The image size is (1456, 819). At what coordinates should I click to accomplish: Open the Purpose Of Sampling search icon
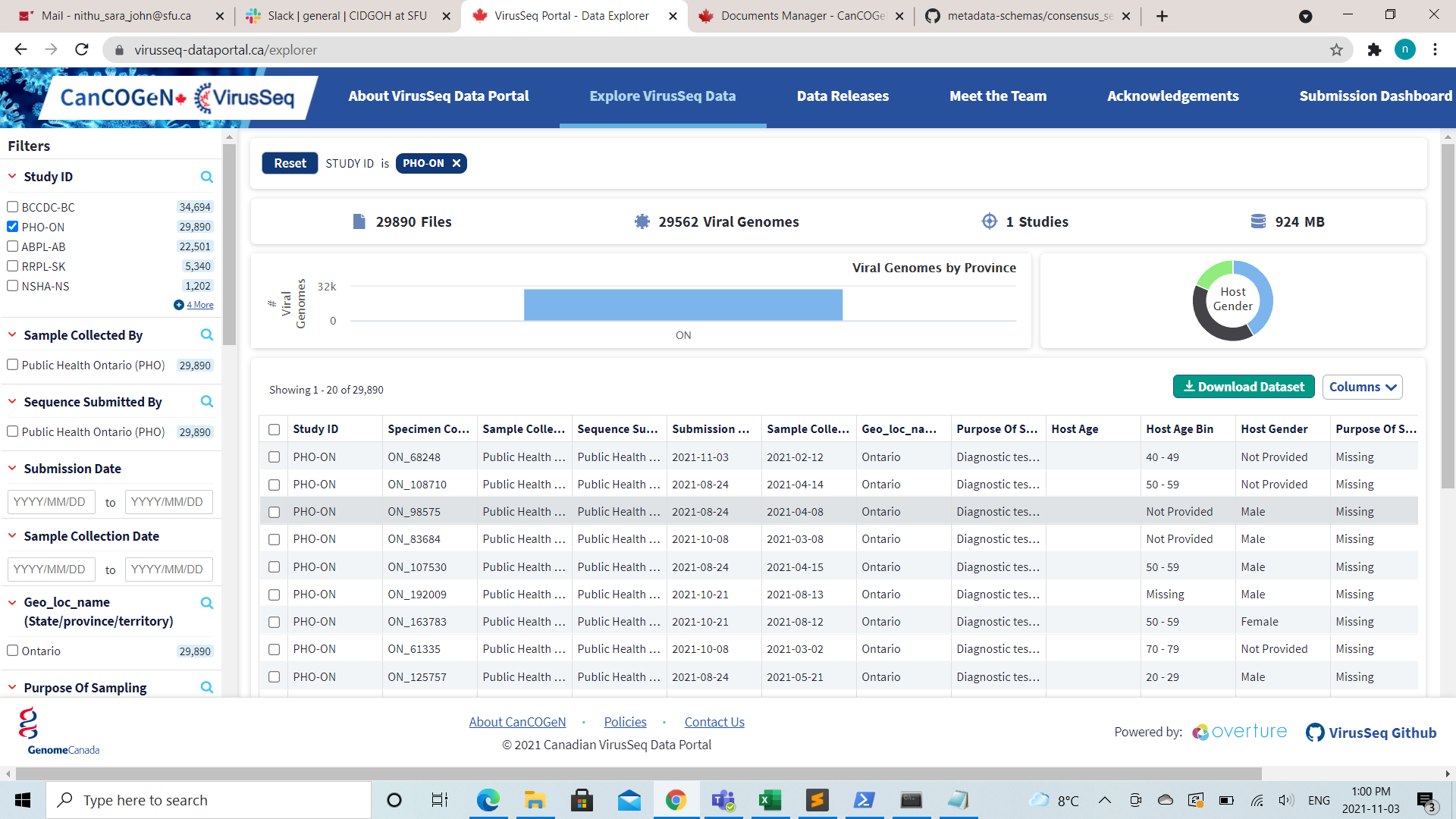pos(206,687)
